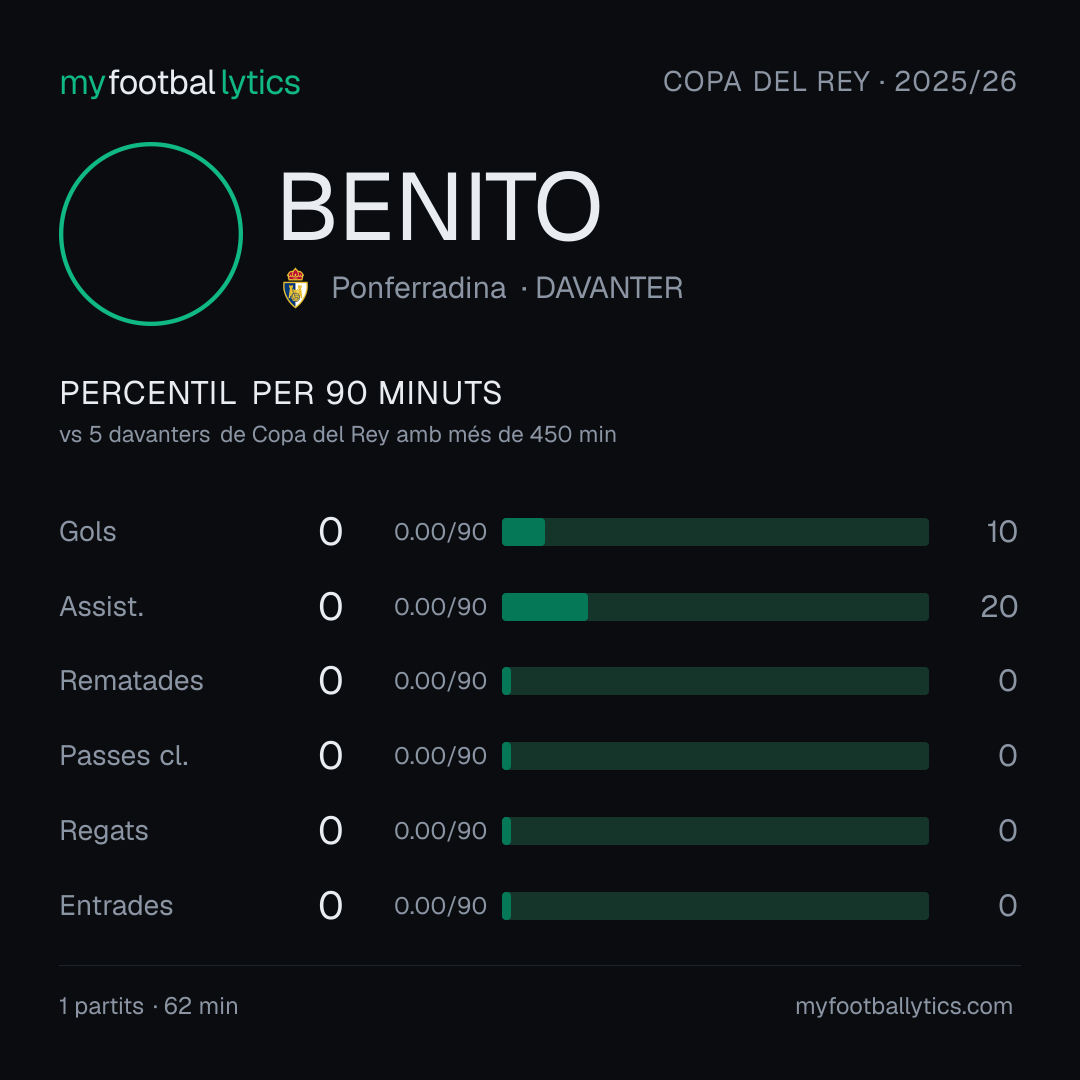Click the Assist. percentile value 20
The height and width of the screenshot is (1080, 1080).
pyautogui.click(x=999, y=607)
